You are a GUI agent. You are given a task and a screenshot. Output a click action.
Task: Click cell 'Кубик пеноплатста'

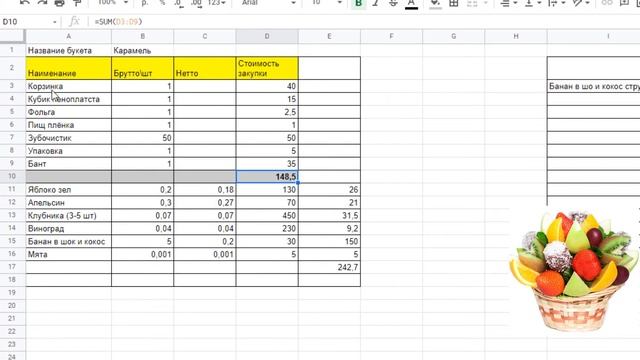69,99
